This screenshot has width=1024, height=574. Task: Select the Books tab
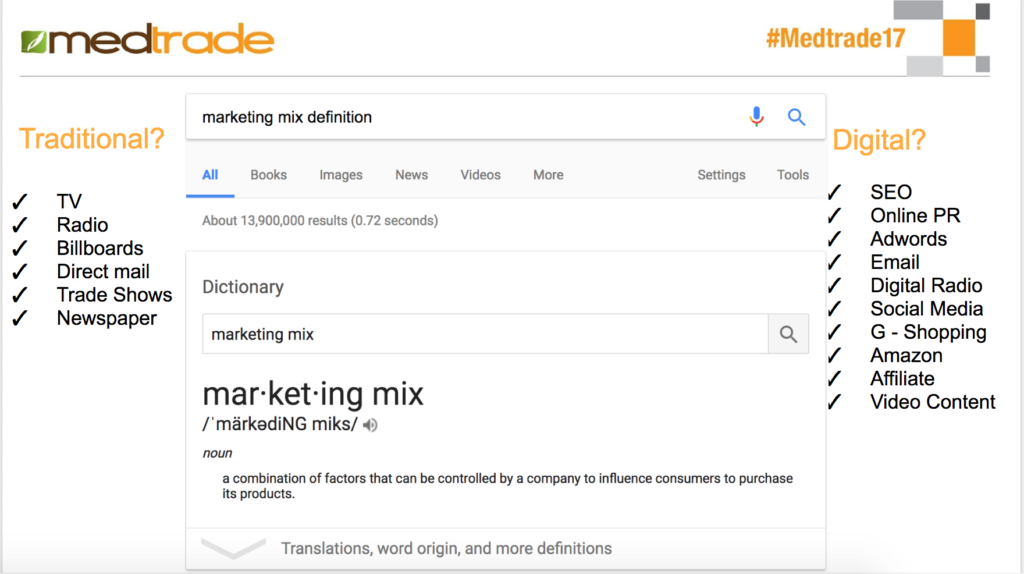coord(268,175)
